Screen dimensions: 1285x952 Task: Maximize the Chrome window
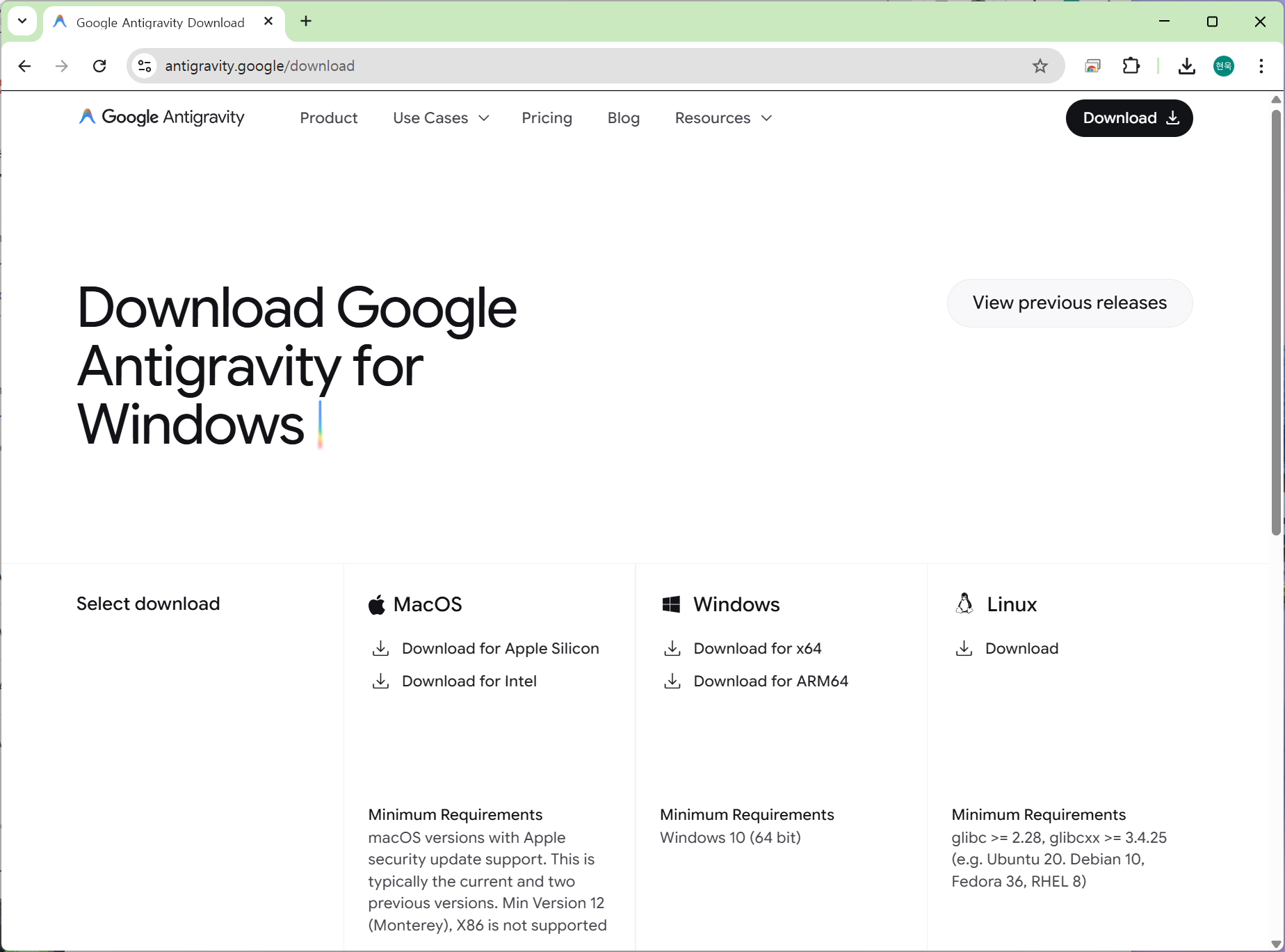pos(1212,22)
